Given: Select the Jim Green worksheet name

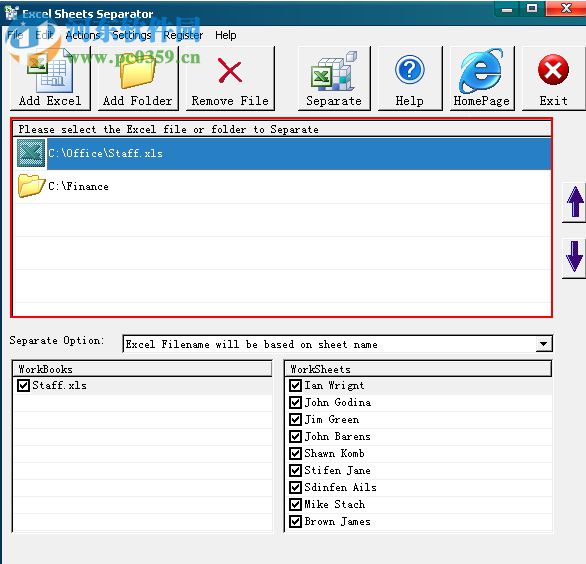Looking at the screenshot, I should tap(332, 419).
